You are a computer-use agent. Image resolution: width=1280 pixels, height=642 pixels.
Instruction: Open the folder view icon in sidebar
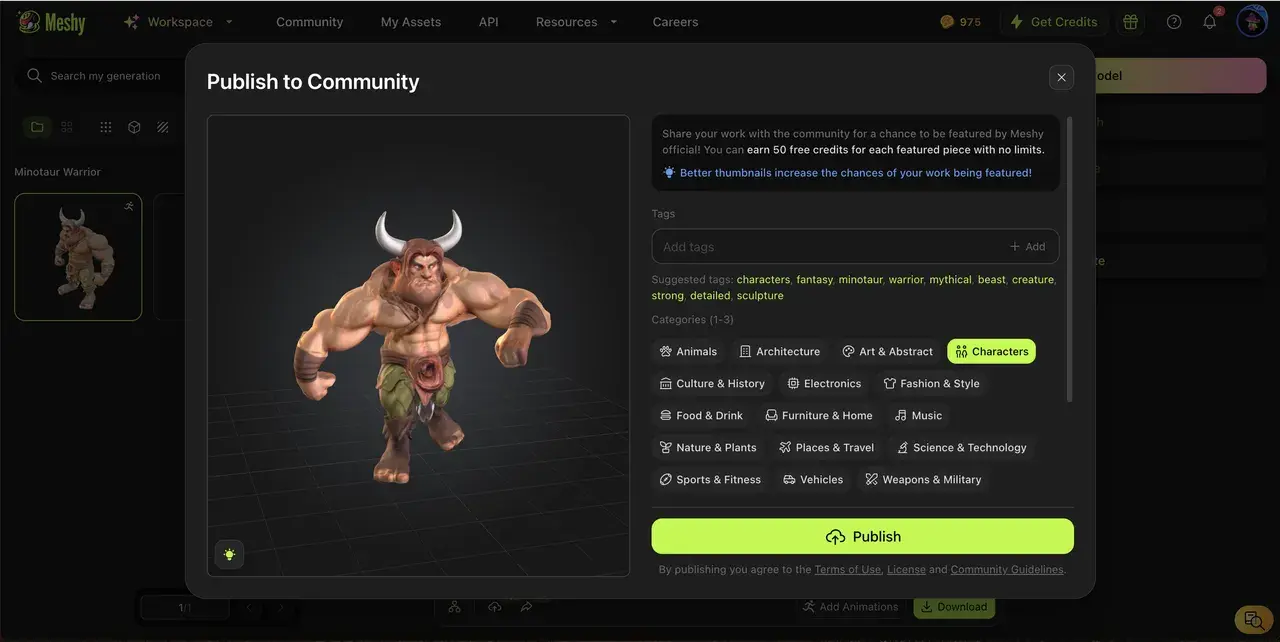point(37,127)
